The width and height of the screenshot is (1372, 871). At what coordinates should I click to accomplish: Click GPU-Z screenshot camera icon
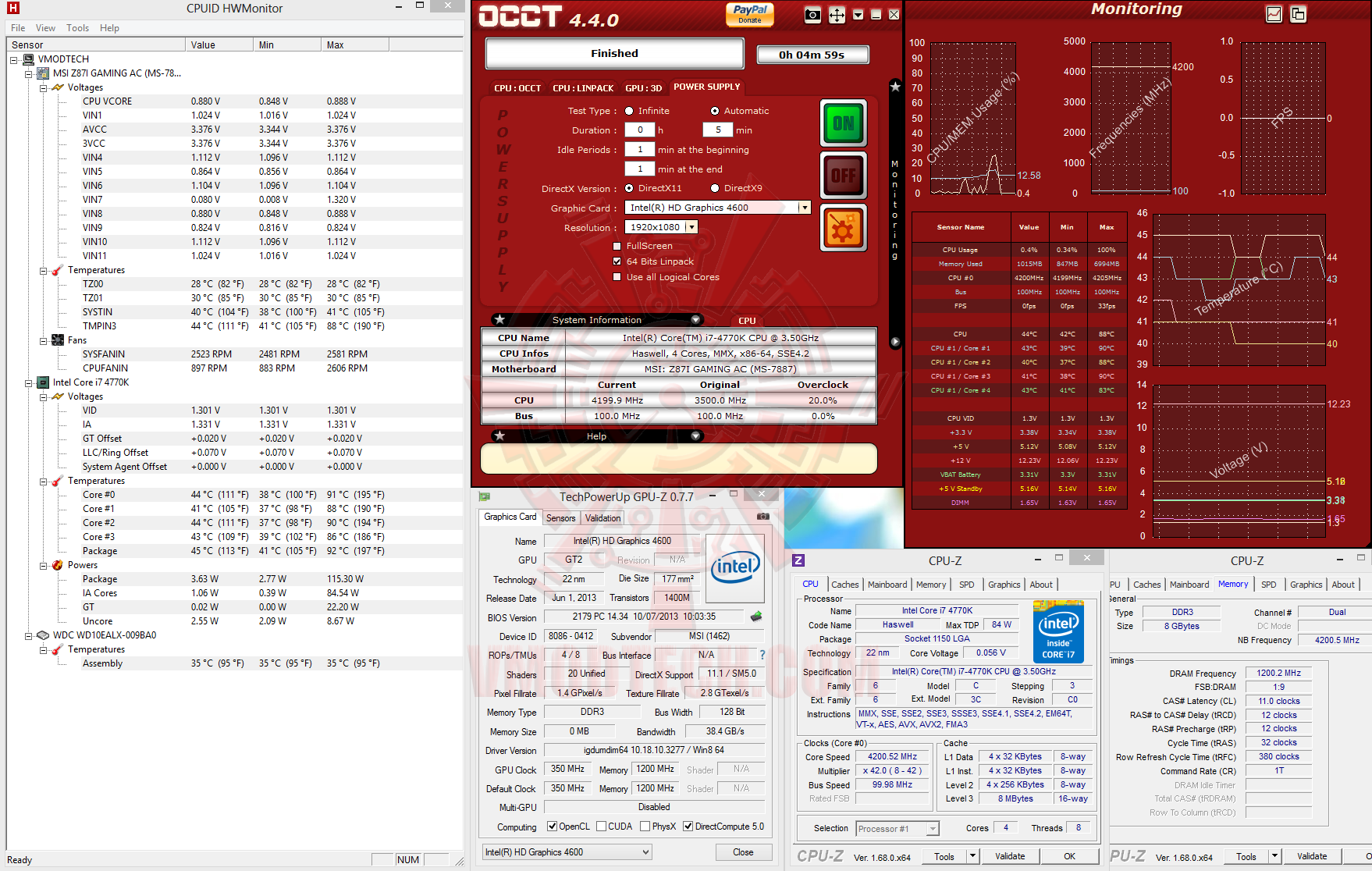pos(763,517)
